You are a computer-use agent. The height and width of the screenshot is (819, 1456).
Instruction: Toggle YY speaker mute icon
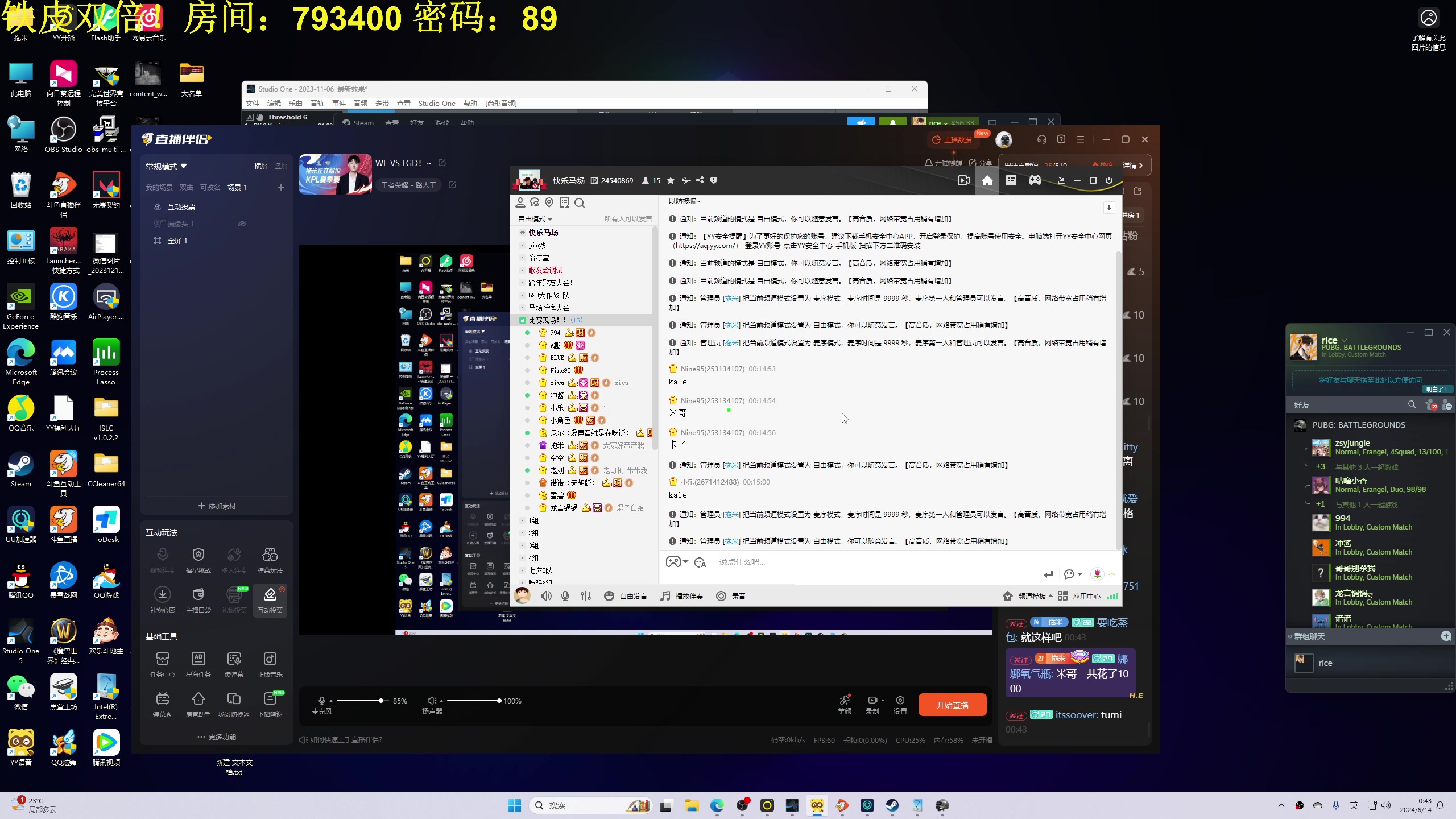[x=546, y=596]
